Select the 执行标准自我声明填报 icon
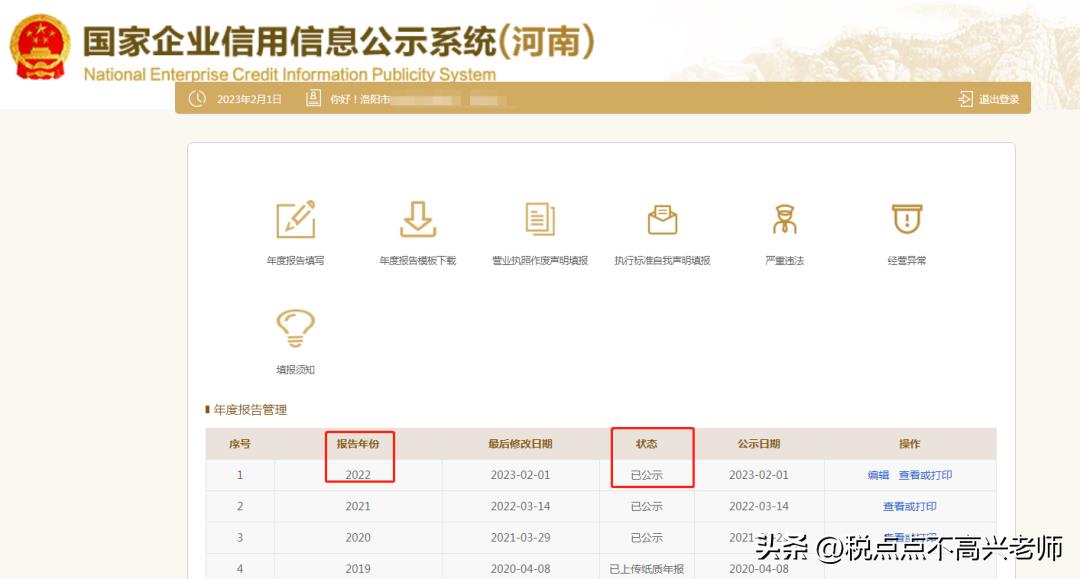This screenshot has width=1080, height=579. pyautogui.click(x=662, y=220)
